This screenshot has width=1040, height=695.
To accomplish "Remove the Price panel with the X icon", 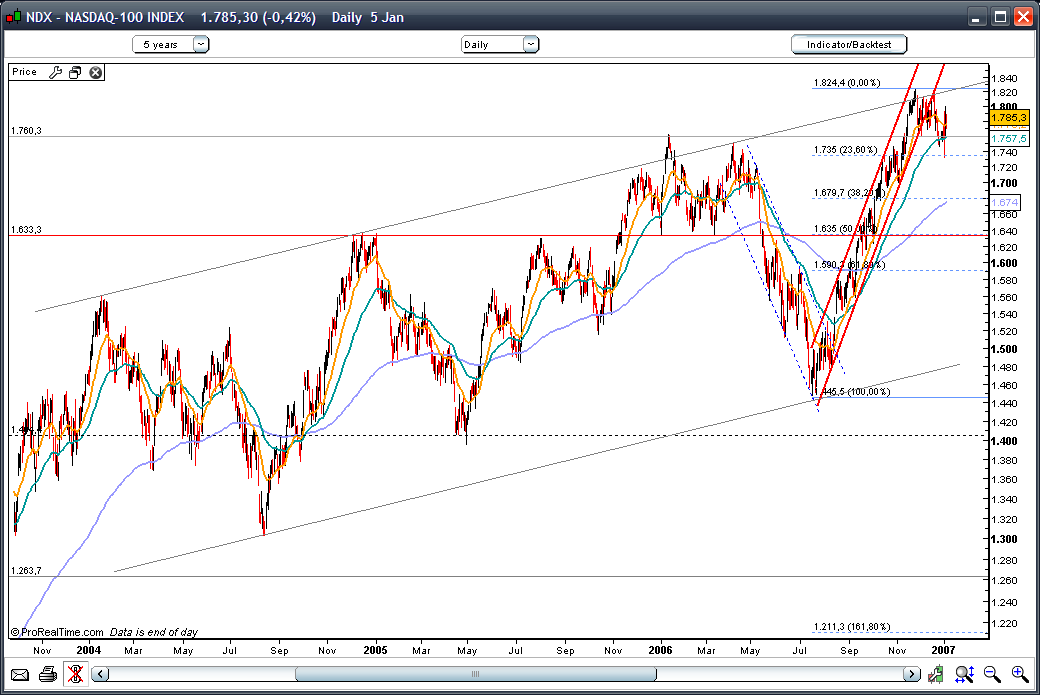I will pos(95,72).
